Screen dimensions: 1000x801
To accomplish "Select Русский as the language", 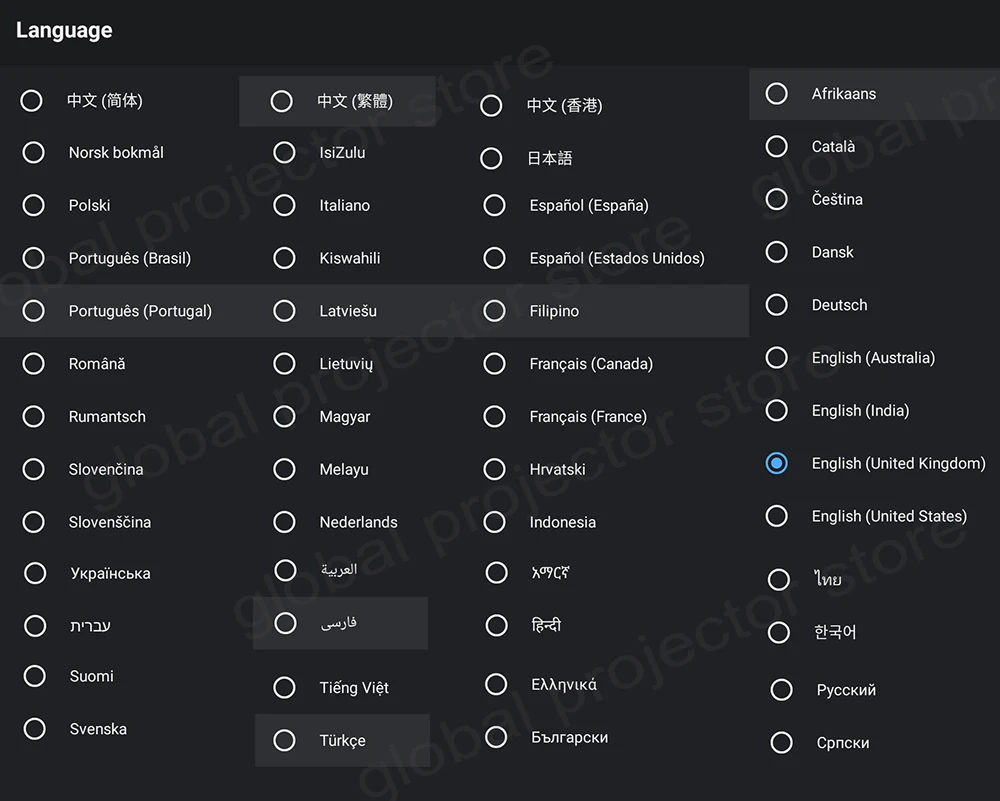I will click(782, 690).
